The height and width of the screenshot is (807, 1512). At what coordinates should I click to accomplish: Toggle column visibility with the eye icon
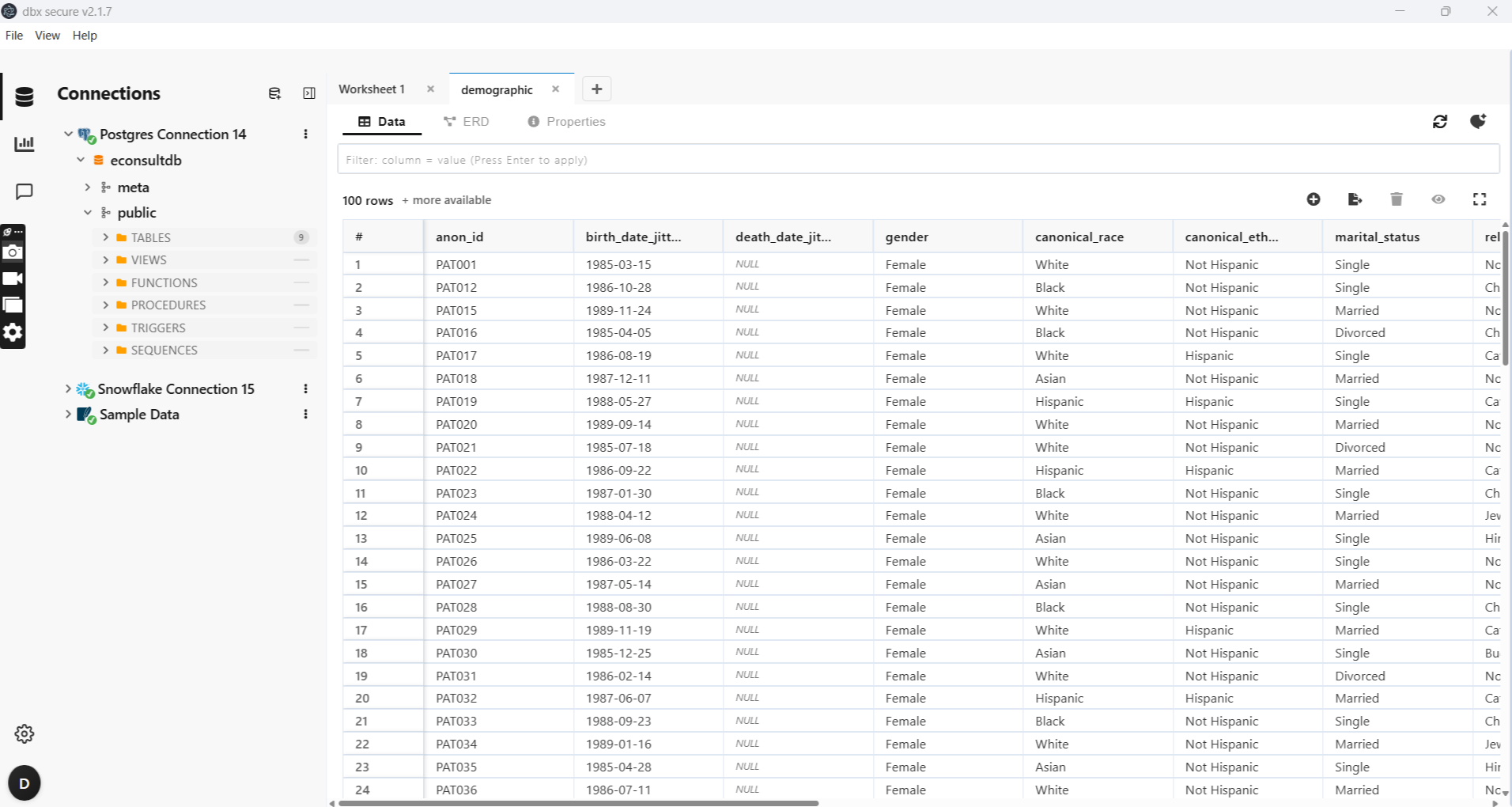point(1438,199)
